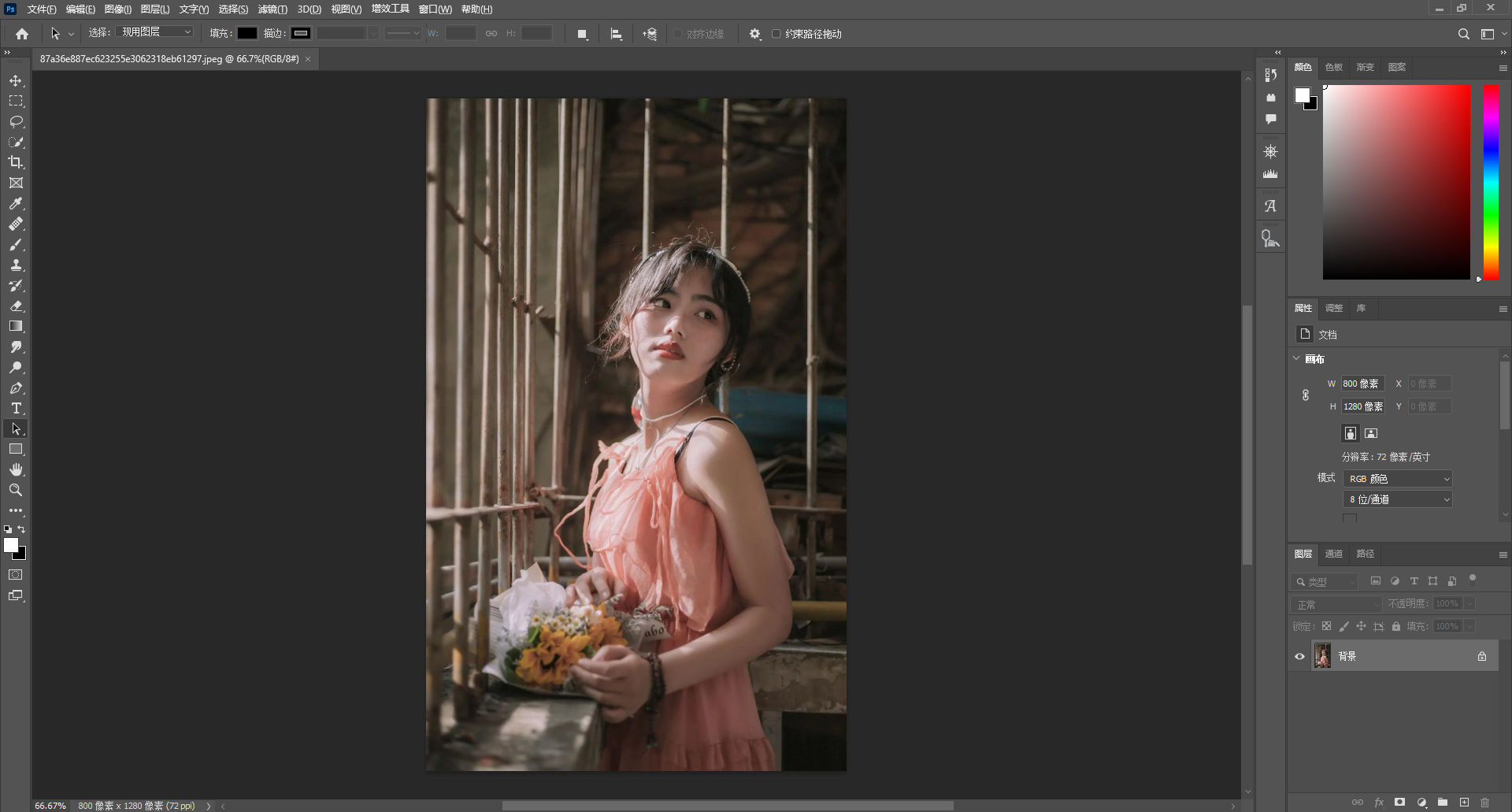Screen dimensions: 1512x812
Task: Enable 约束路径拖动 checkbox
Action: click(776, 34)
